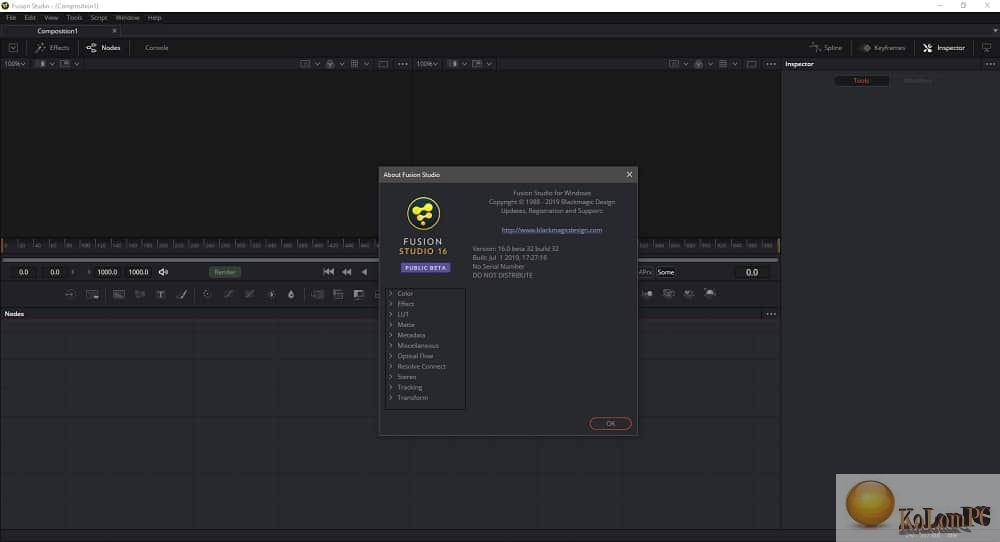The image size is (1000, 542).
Task: Select the Modifiers tab in Inspector
Action: (x=918, y=80)
